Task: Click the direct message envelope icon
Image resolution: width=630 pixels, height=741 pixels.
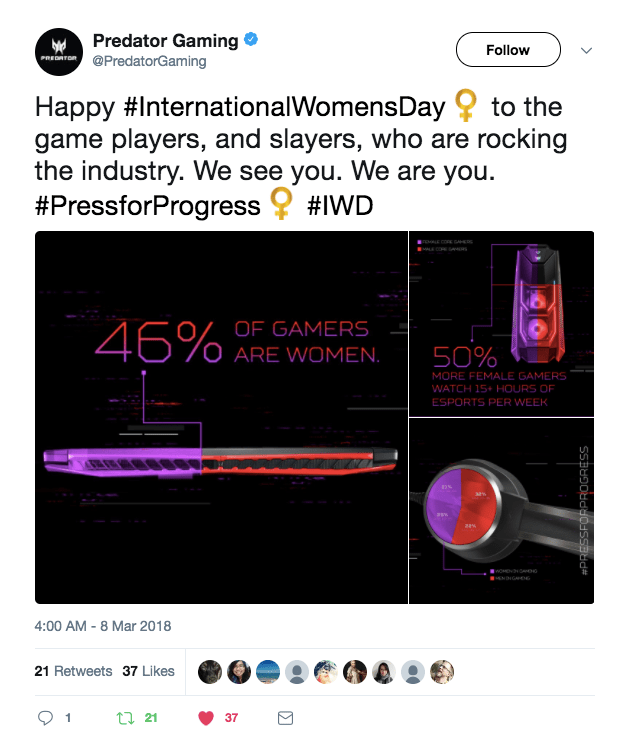Action: [284, 718]
